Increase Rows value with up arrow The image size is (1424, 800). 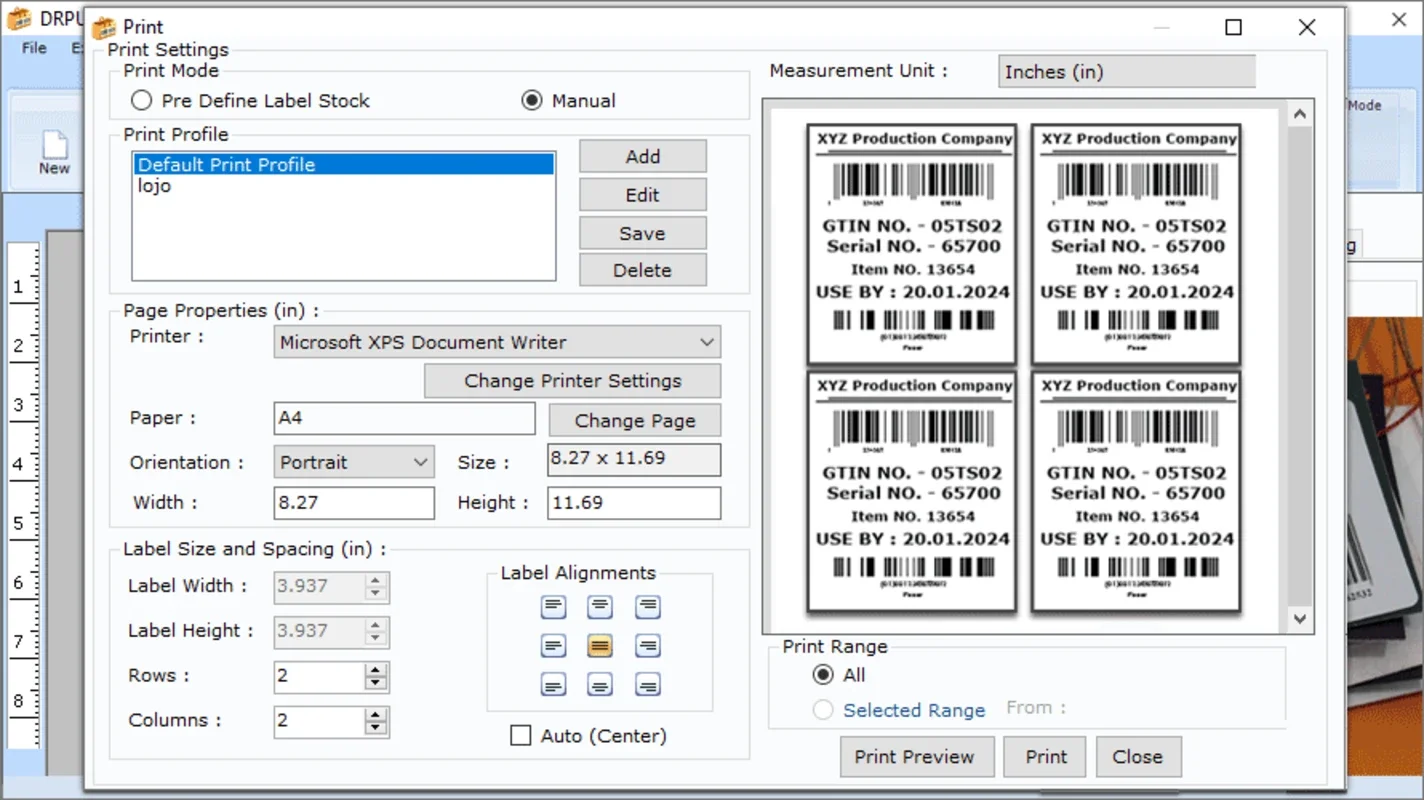(x=376, y=670)
